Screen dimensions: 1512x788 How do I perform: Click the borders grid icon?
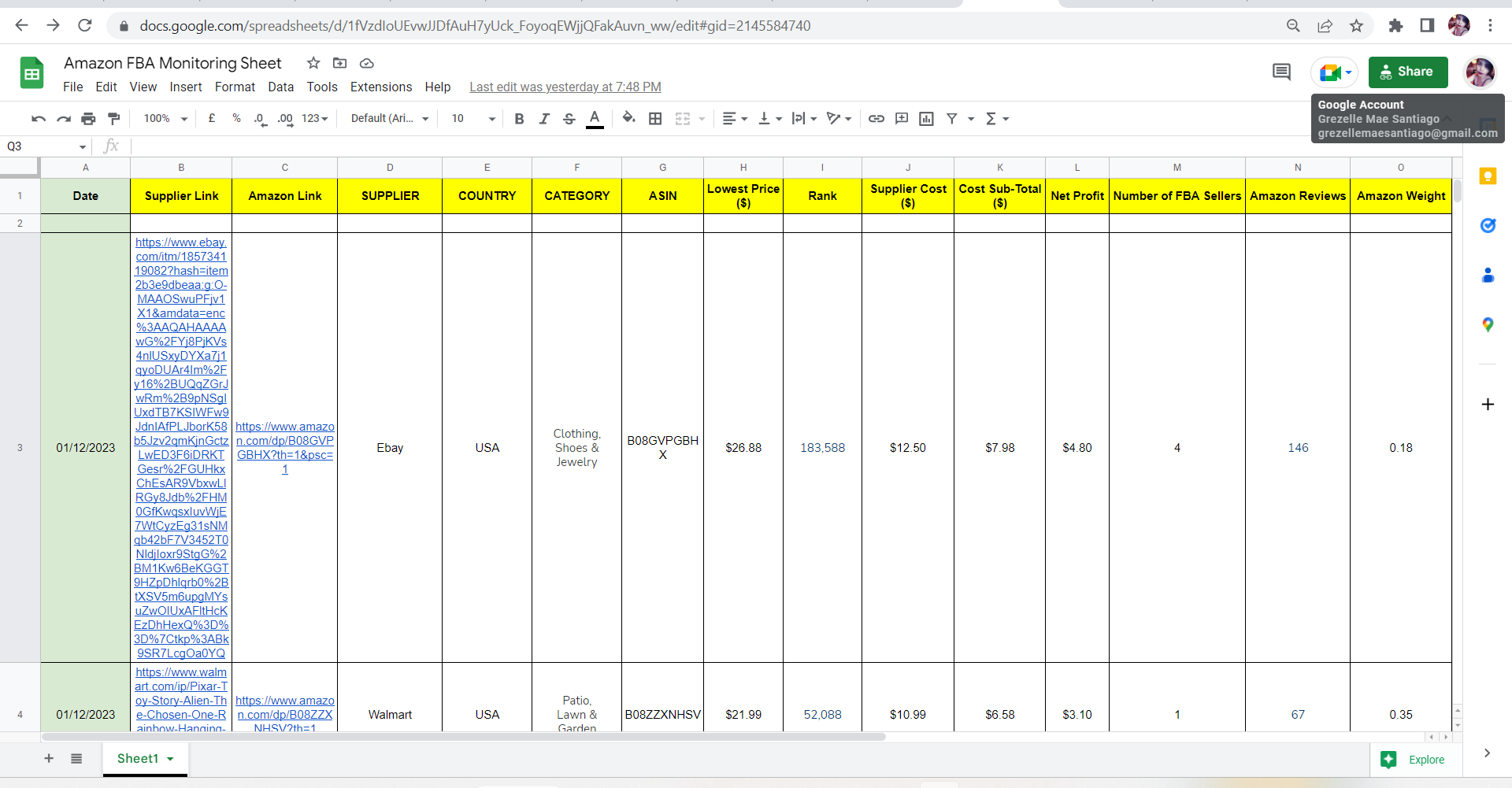pyautogui.click(x=655, y=119)
